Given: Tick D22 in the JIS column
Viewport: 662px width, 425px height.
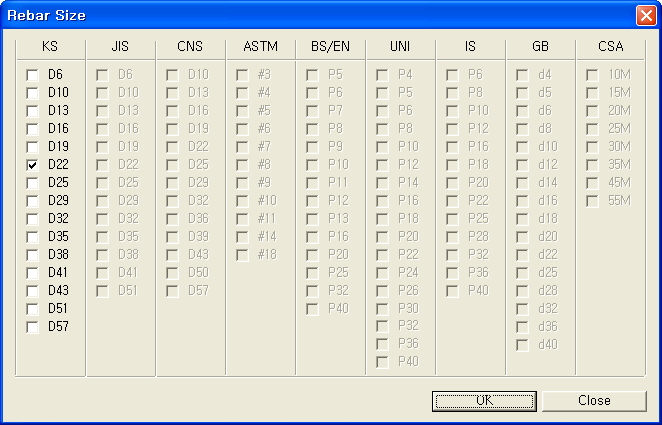Looking at the screenshot, I should pyautogui.click(x=102, y=165).
